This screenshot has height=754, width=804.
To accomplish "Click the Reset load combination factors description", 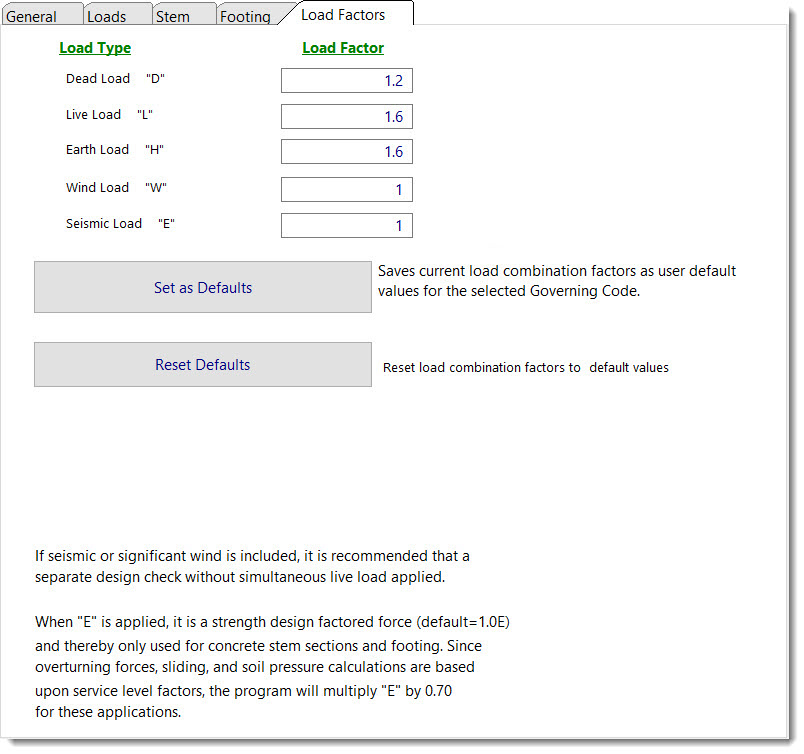I will click(526, 368).
